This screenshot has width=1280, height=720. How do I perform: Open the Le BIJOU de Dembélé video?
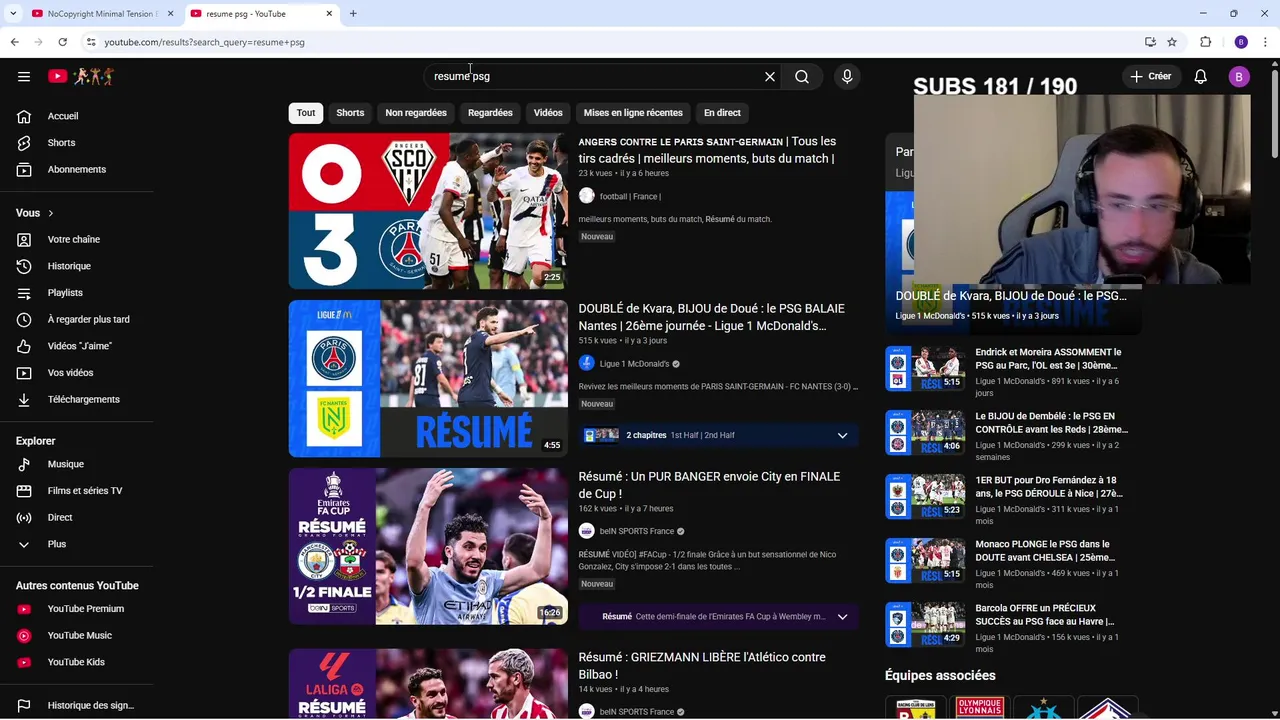point(1051,423)
